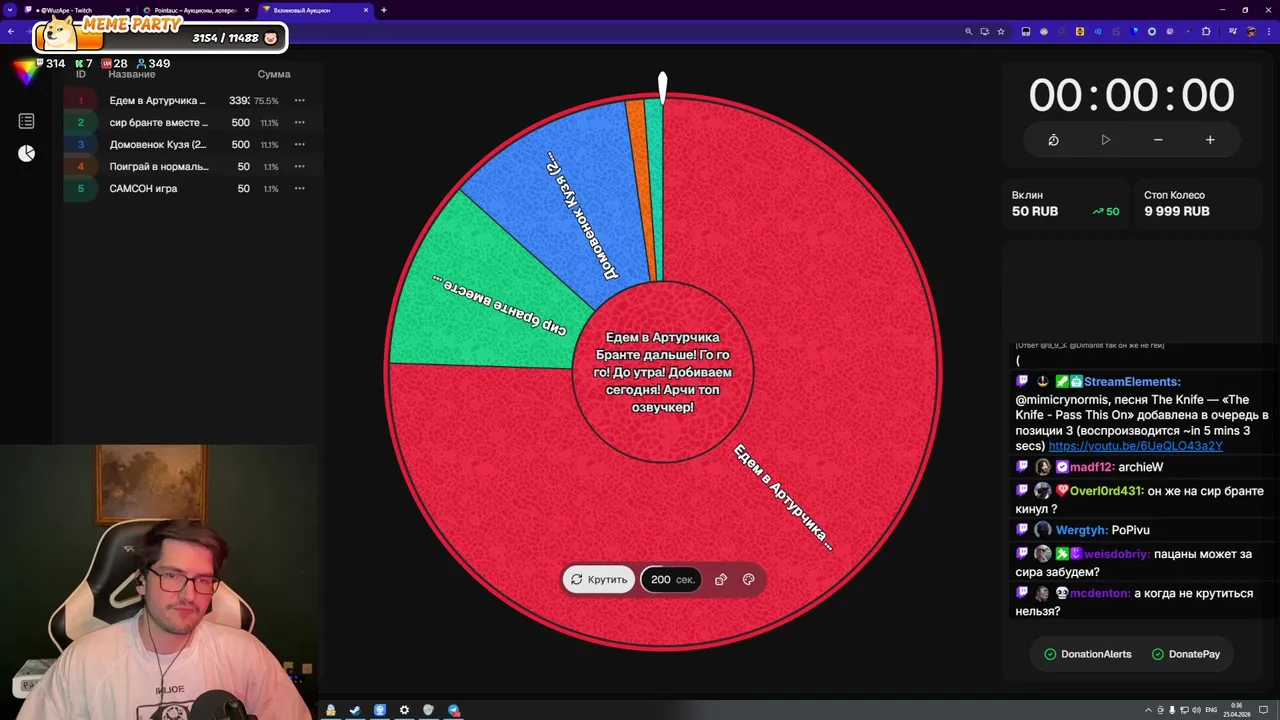Select lot name сир бранте вместе in list
The image size is (1280, 720).
pyautogui.click(x=158, y=123)
